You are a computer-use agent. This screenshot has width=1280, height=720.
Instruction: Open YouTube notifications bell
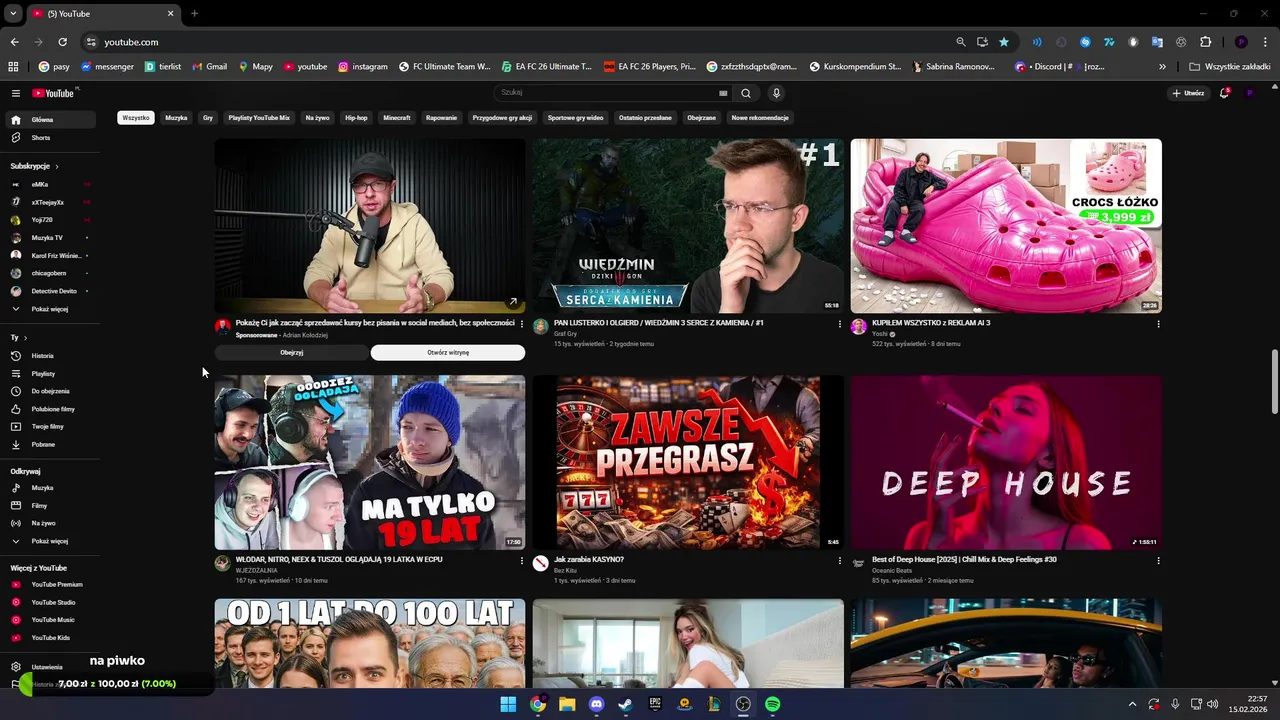coord(1224,93)
